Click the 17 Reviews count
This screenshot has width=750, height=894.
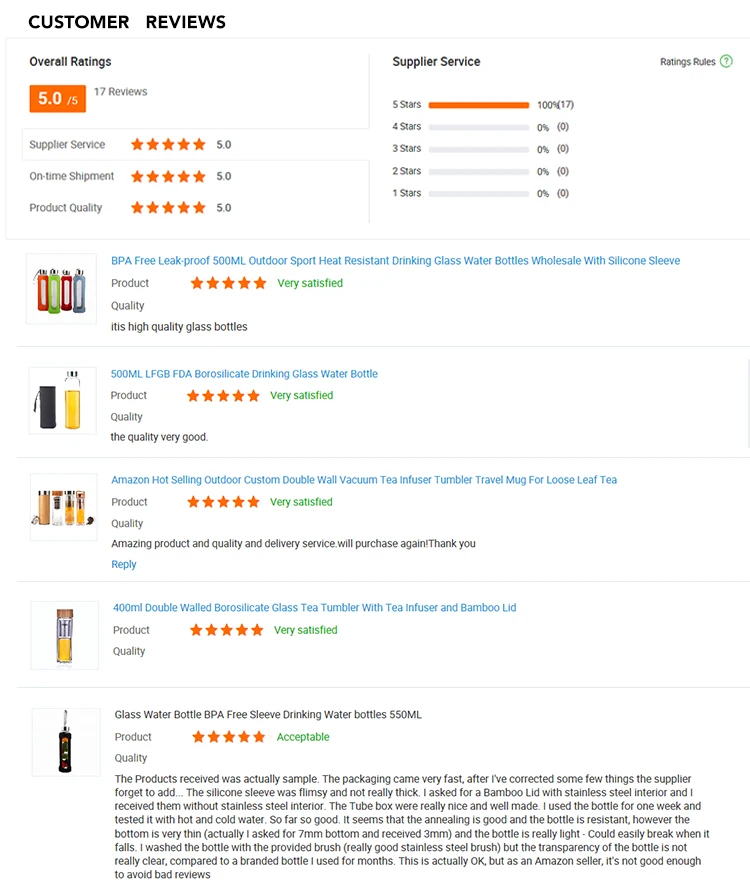[120, 92]
